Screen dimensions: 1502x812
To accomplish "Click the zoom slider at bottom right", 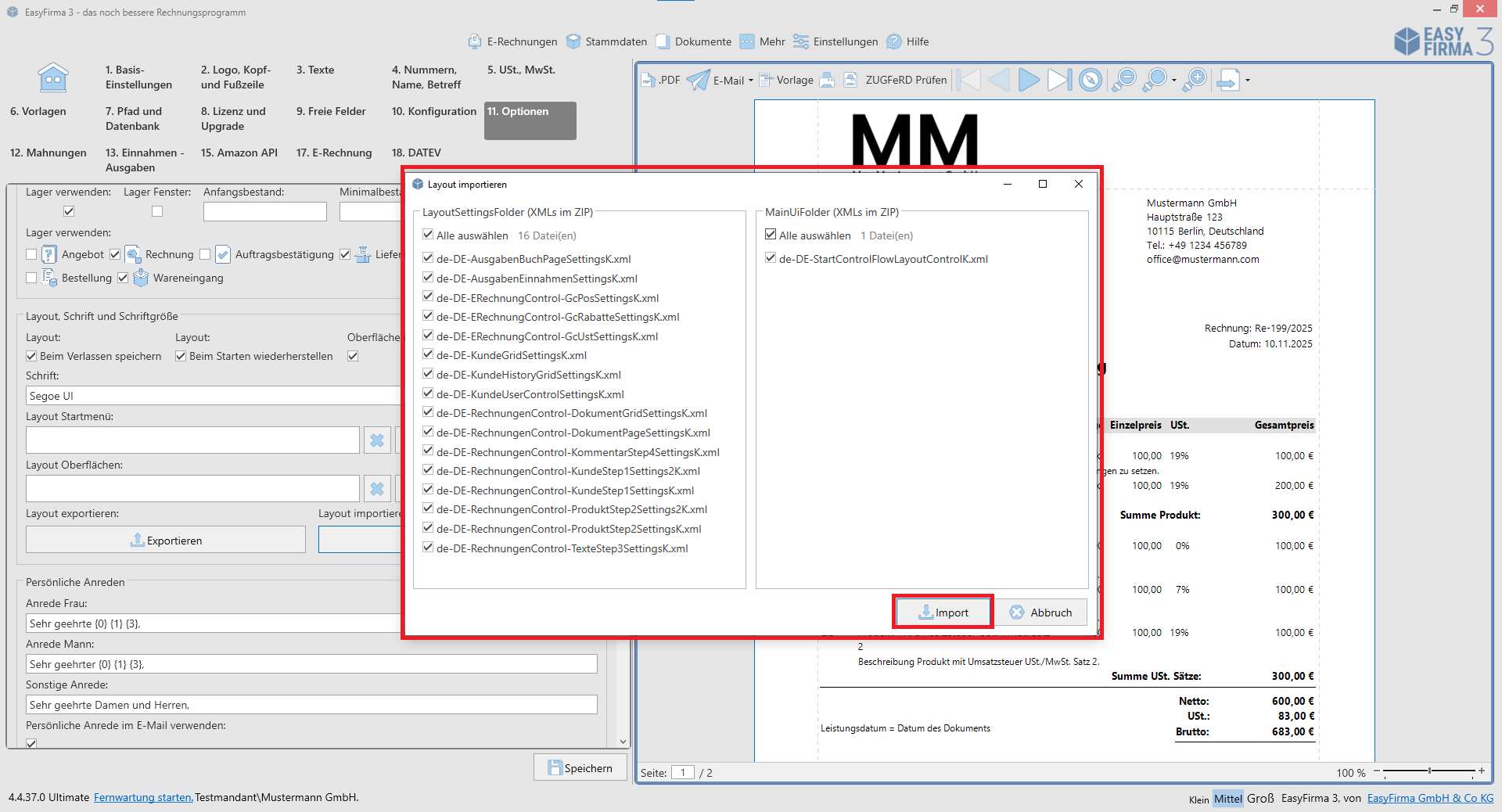I will tap(1429, 771).
